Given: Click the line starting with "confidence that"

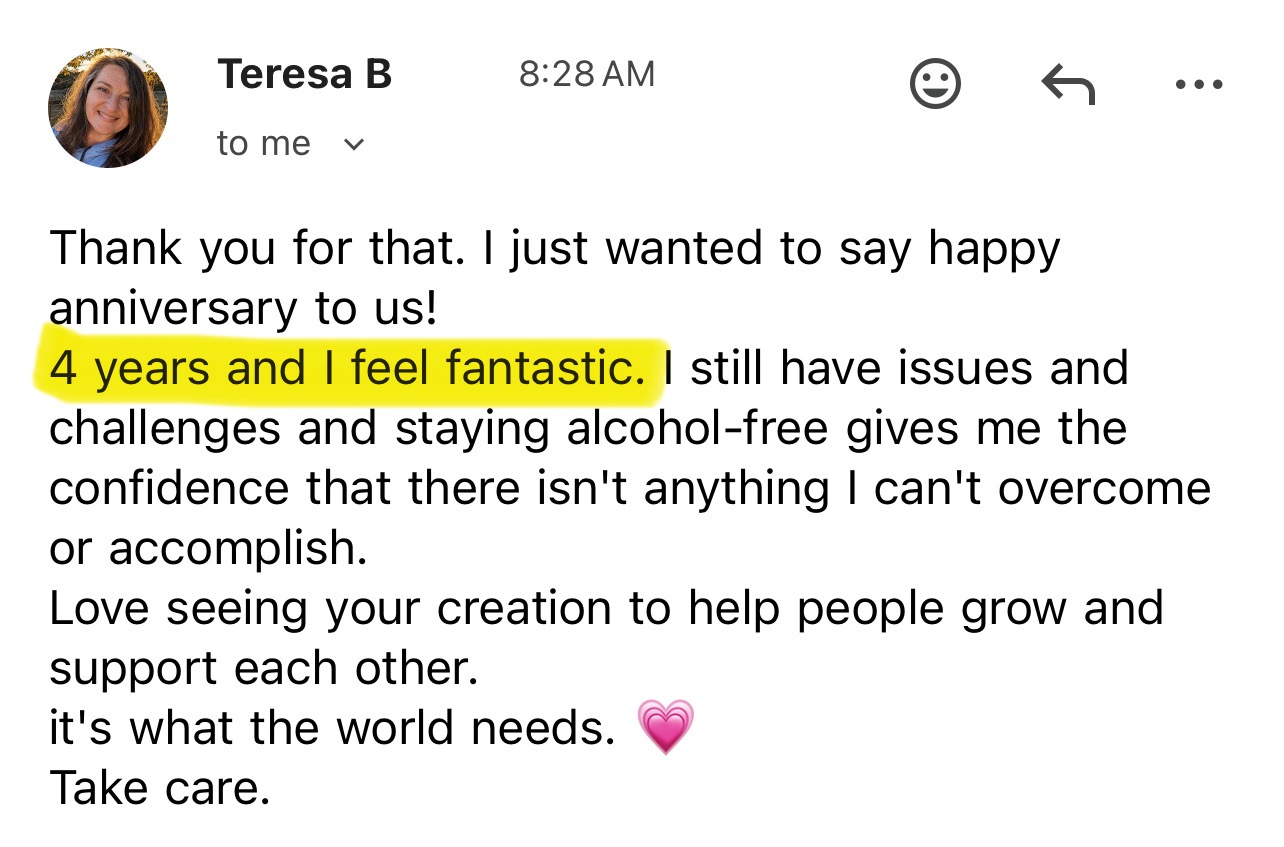Looking at the screenshot, I should point(629,488).
